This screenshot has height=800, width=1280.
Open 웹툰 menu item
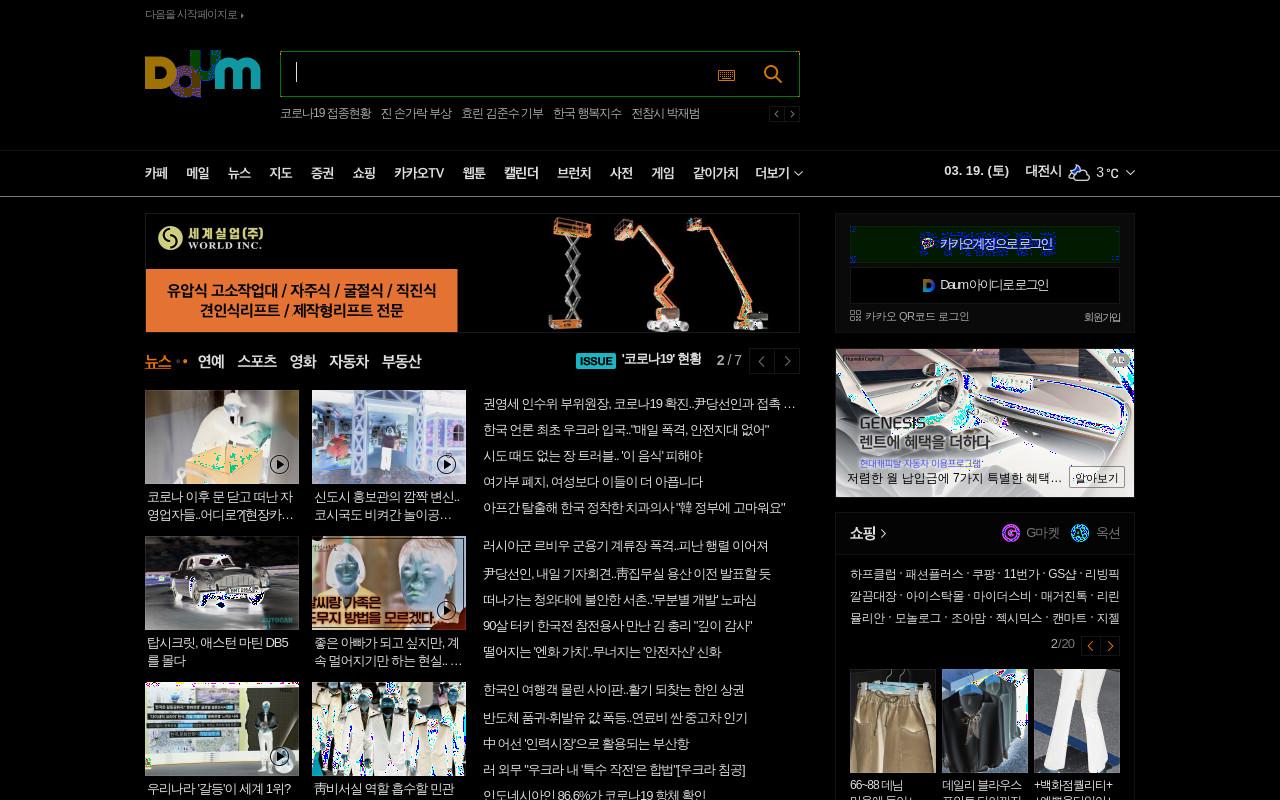click(474, 173)
